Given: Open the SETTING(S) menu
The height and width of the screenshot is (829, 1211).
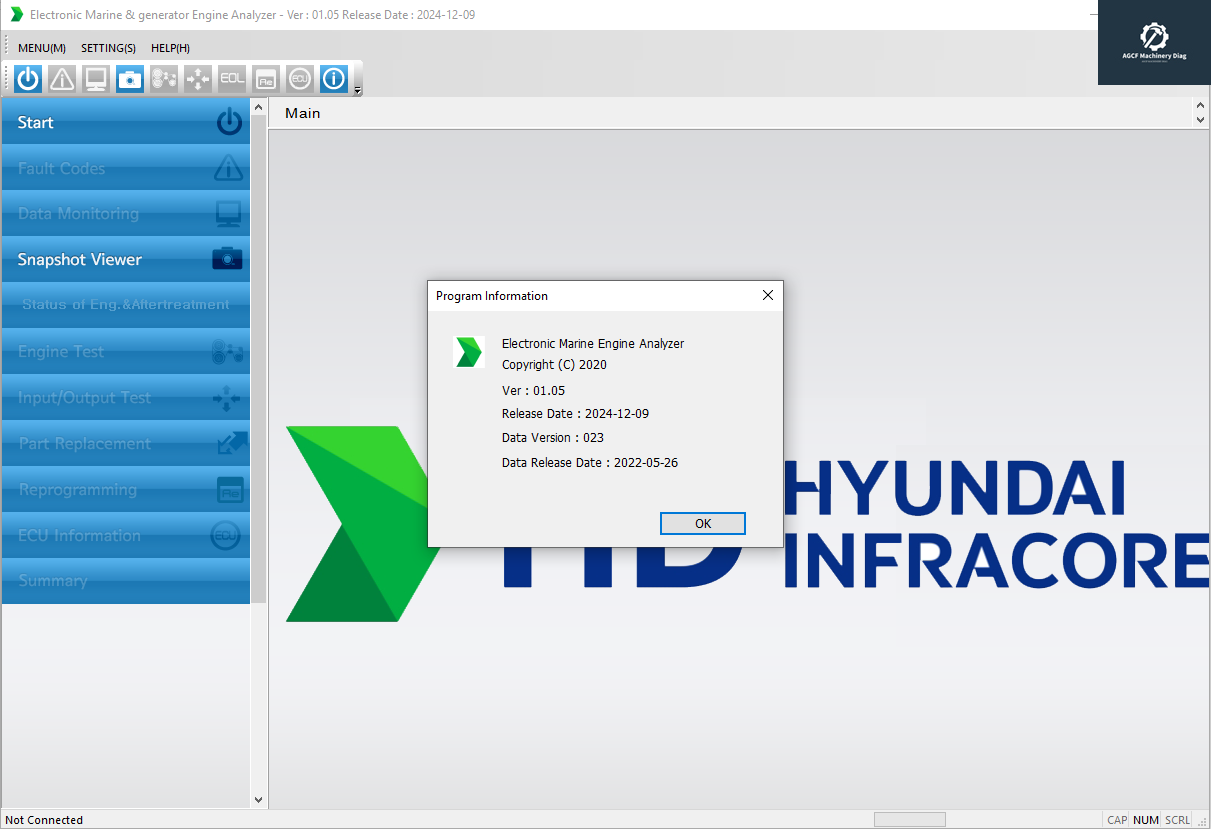Looking at the screenshot, I should click(108, 48).
